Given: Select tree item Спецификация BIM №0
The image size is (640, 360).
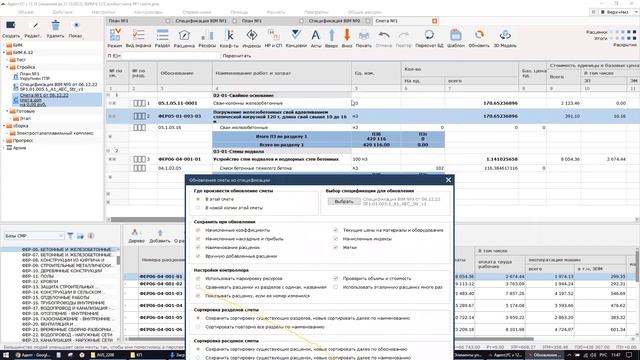Looking at the screenshot, I should tap(58, 87).
